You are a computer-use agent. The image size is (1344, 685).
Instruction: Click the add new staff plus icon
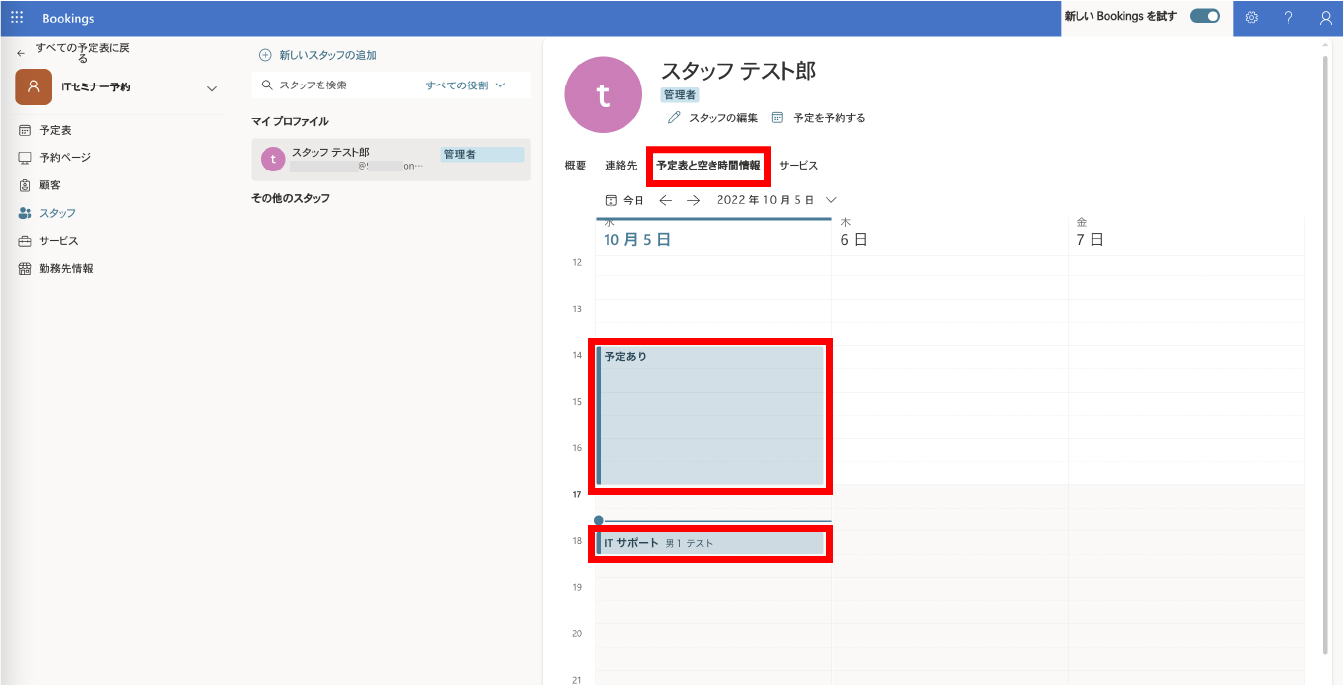click(x=265, y=56)
